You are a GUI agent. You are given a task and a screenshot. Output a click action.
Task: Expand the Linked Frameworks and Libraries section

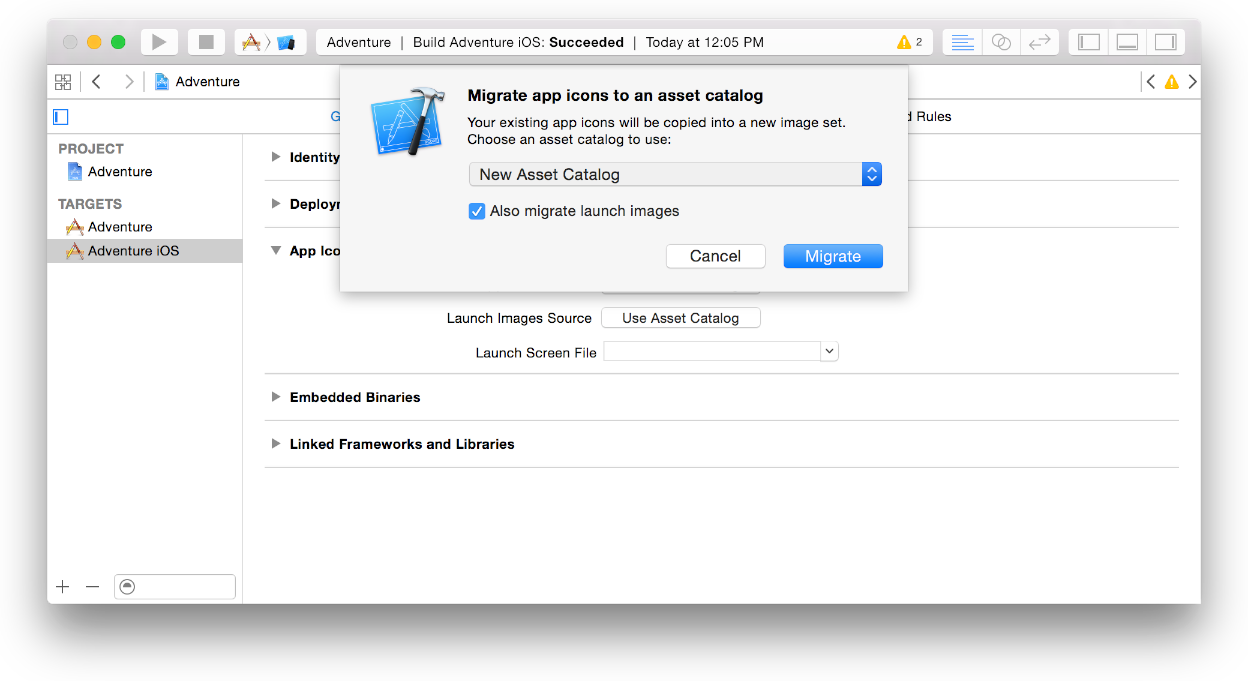276,444
